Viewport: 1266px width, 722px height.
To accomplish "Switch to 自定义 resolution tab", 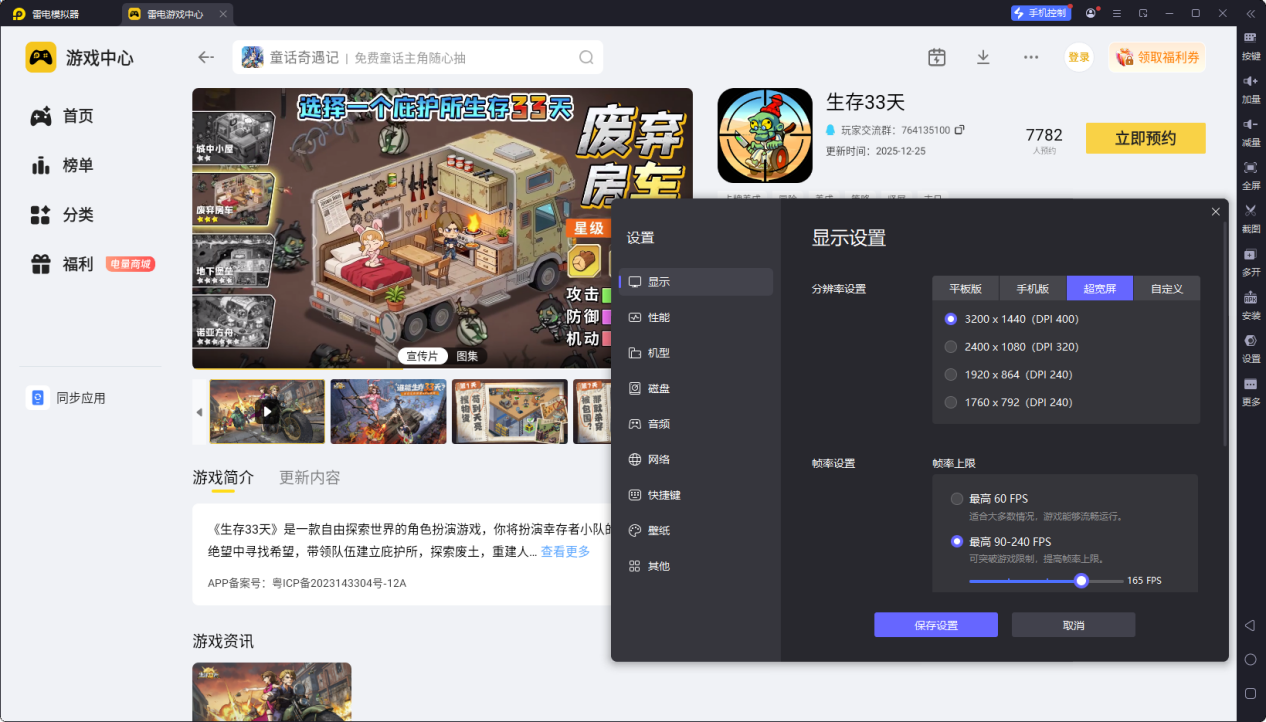I will 1167,288.
